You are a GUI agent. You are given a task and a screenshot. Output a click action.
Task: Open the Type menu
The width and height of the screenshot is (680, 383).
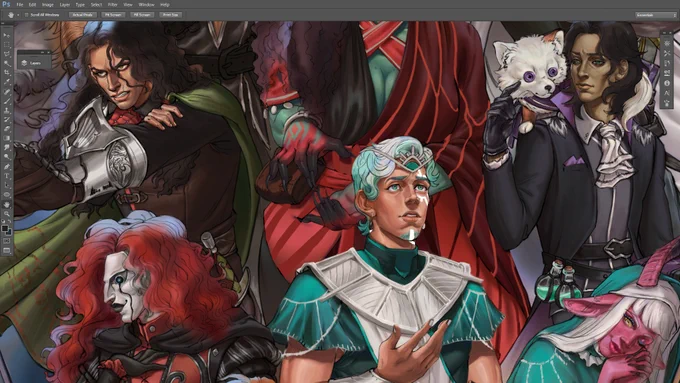tap(80, 5)
